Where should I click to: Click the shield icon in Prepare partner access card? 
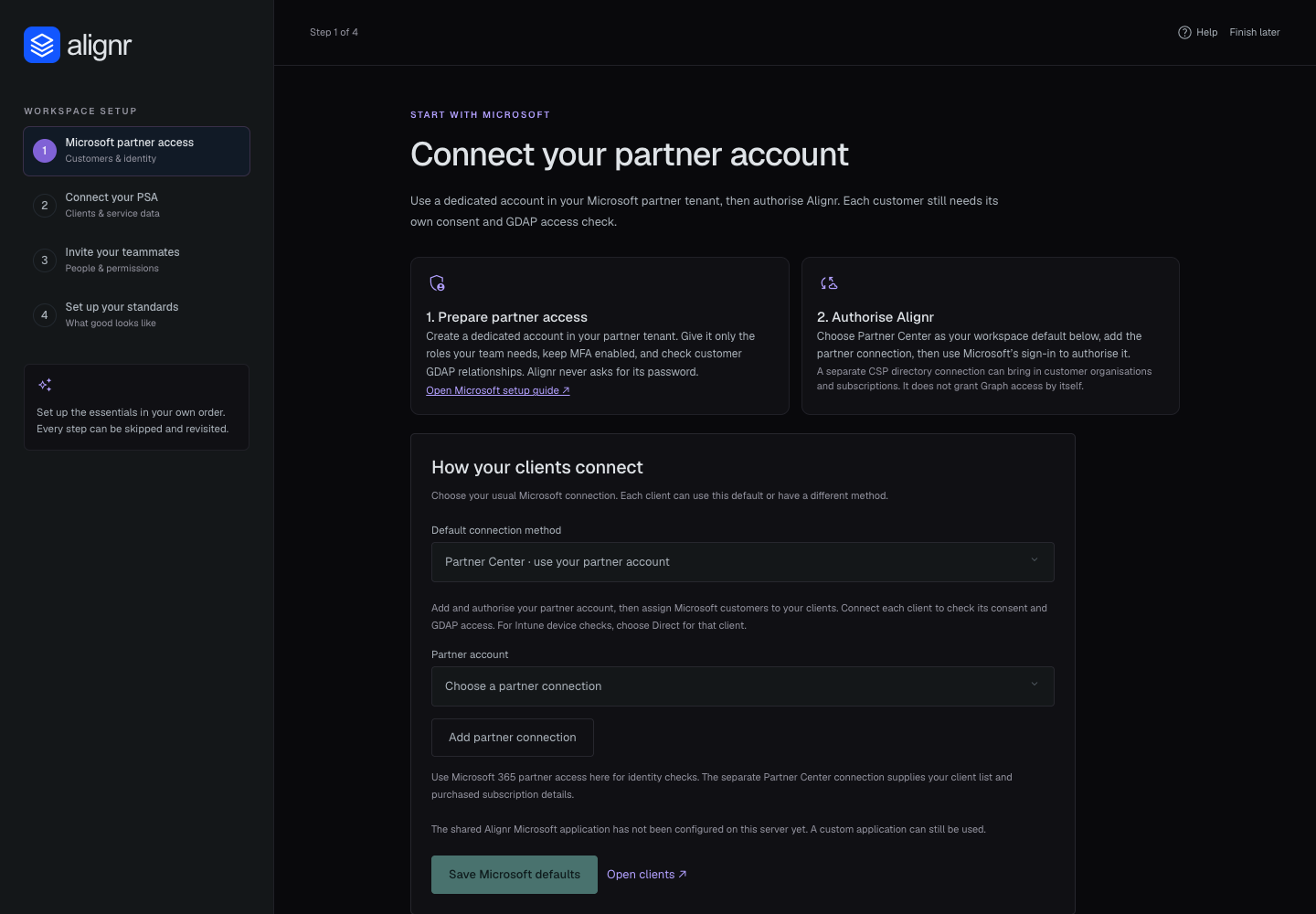coord(437,283)
